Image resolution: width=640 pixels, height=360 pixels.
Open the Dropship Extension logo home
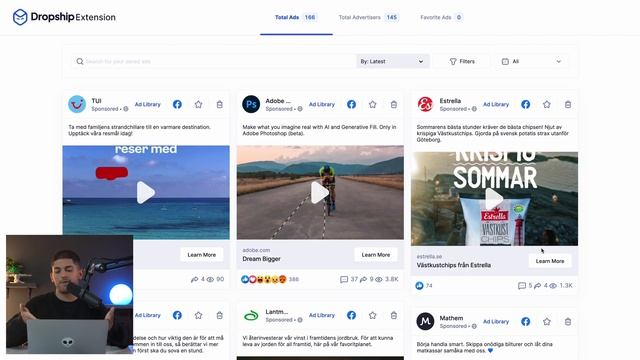tap(64, 17)
